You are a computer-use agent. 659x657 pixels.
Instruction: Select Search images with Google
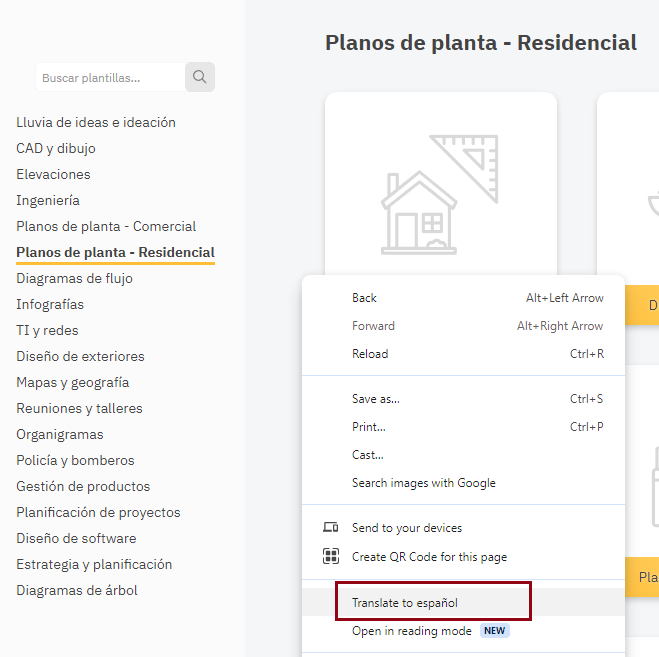tap(423, 483)
